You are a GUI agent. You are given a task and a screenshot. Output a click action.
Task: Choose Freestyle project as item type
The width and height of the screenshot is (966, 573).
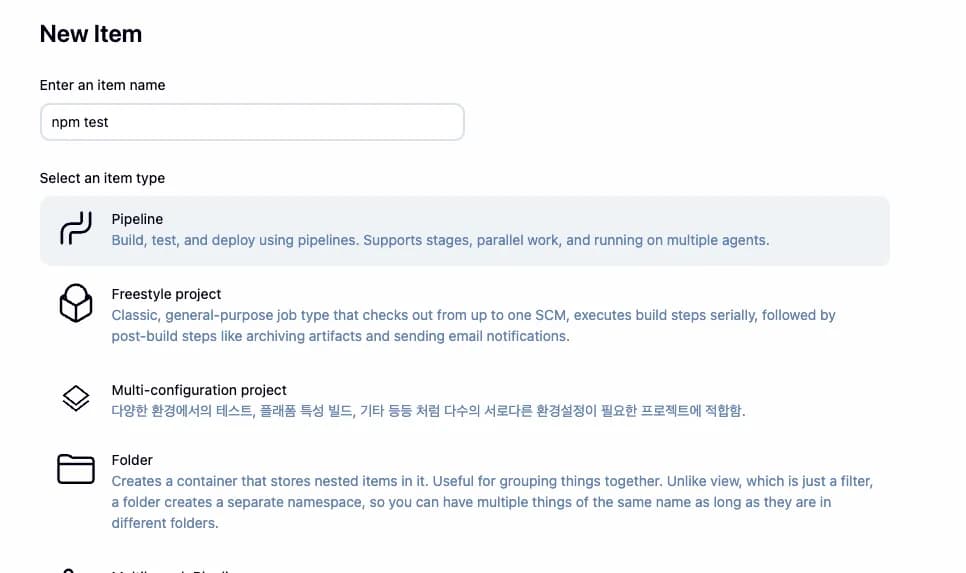point(166,294)
